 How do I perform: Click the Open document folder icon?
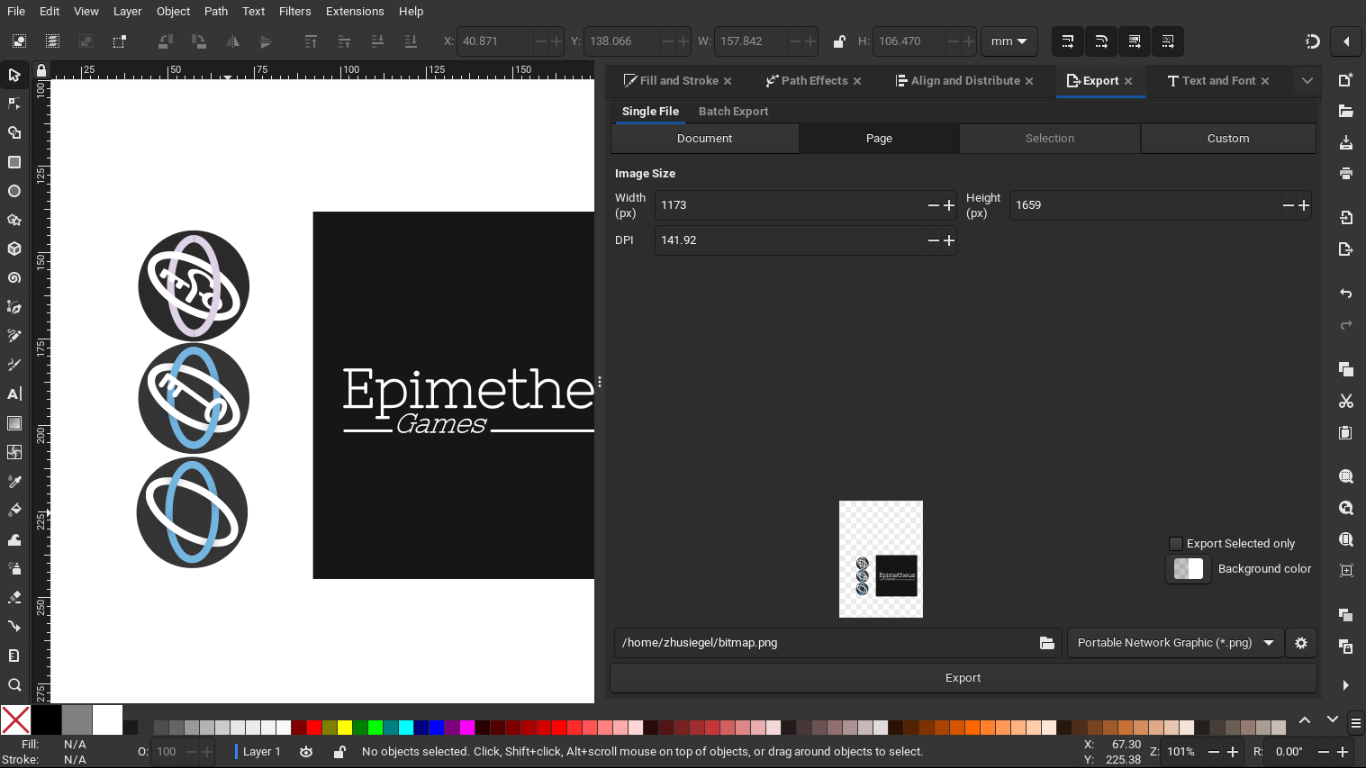[x=1346, y=112]
